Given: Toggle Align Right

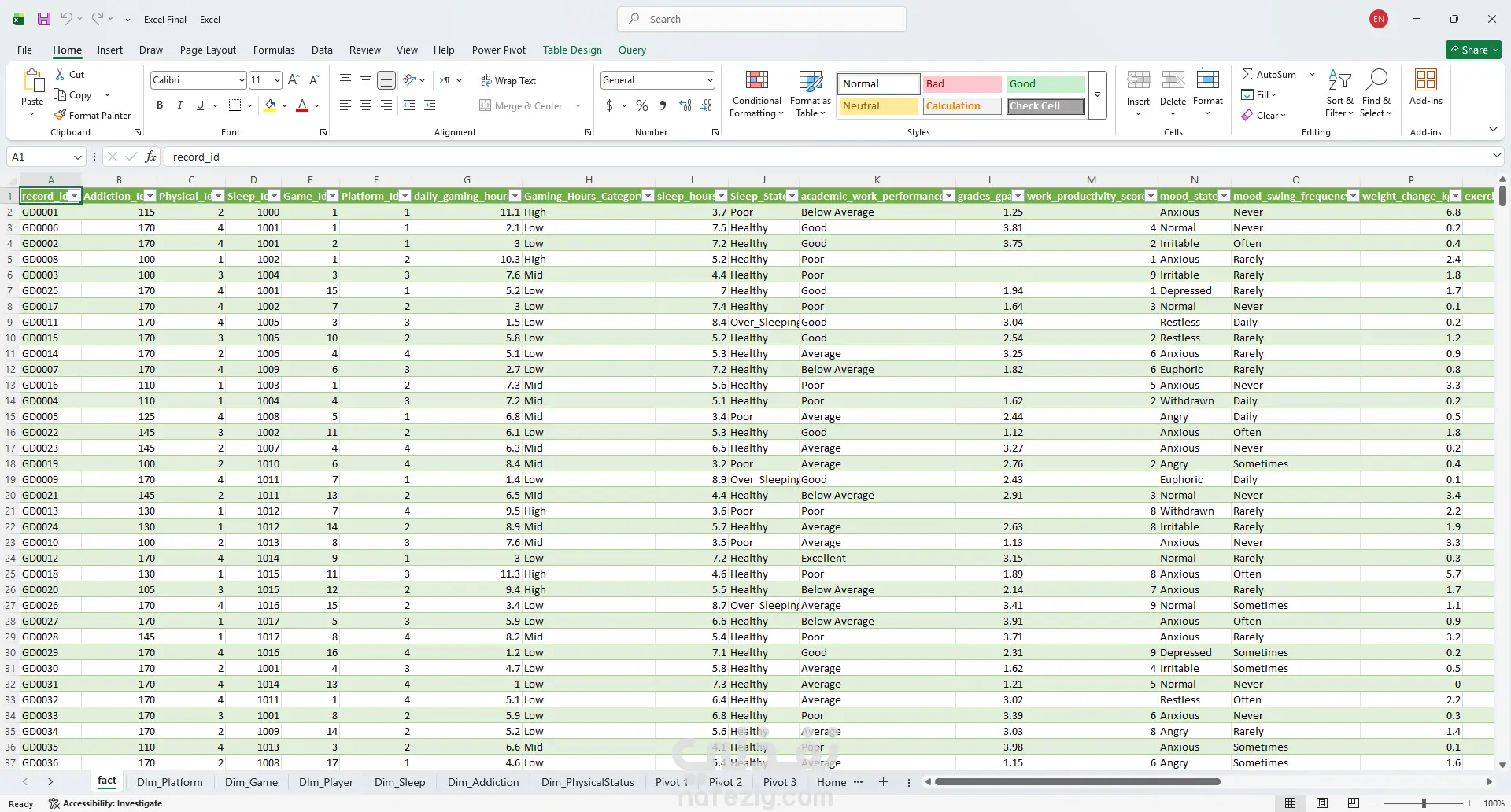Looking at the screenshot, I should (386, 105).
